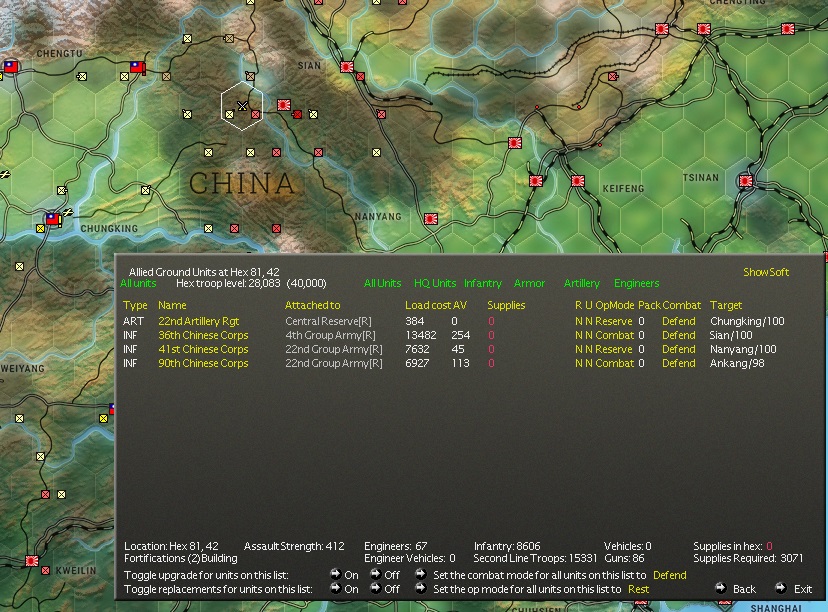Sort list by Type column header
This screenshot has height=612, width=828.
135,305
